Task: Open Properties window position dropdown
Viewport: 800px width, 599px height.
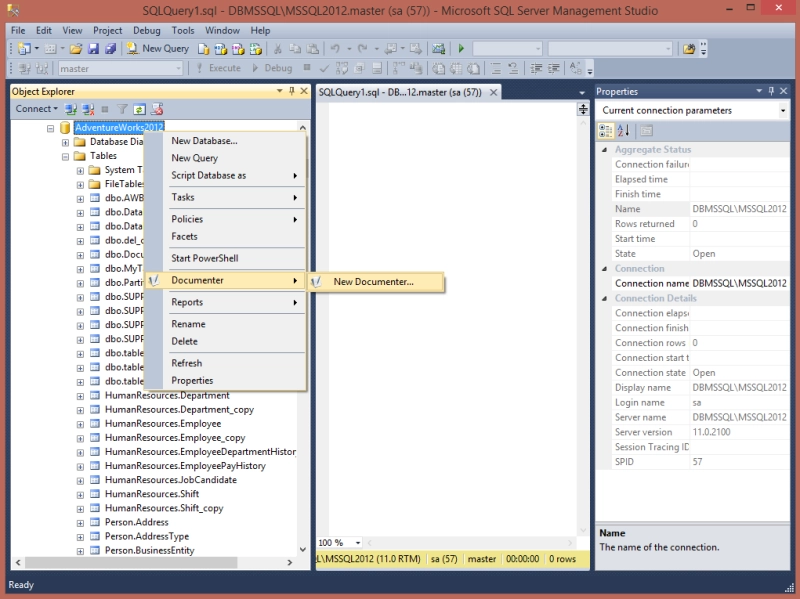Action: coord(759,91)
